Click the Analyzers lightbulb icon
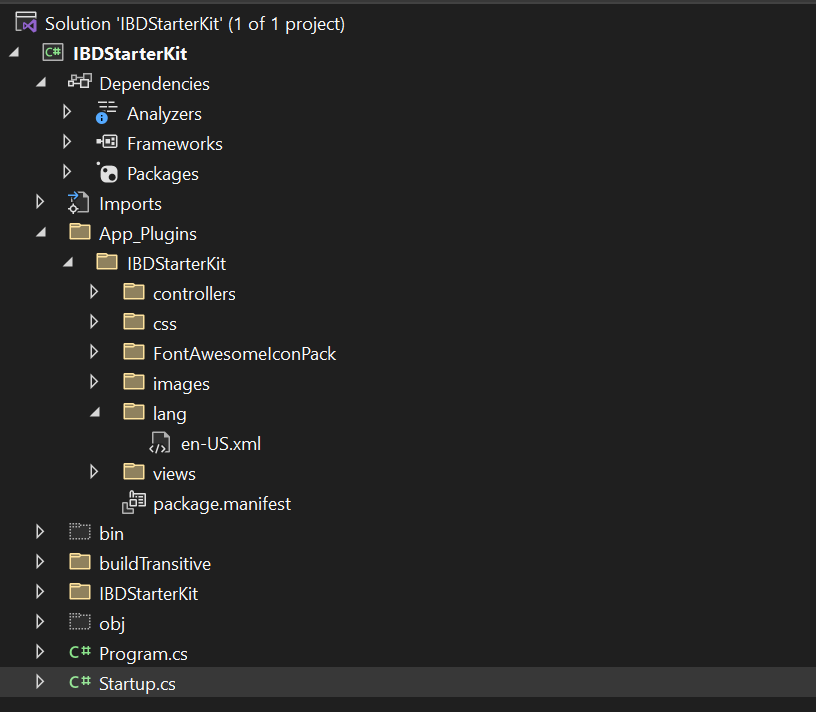Screen dimensions: 816x712 coord(105,113)
